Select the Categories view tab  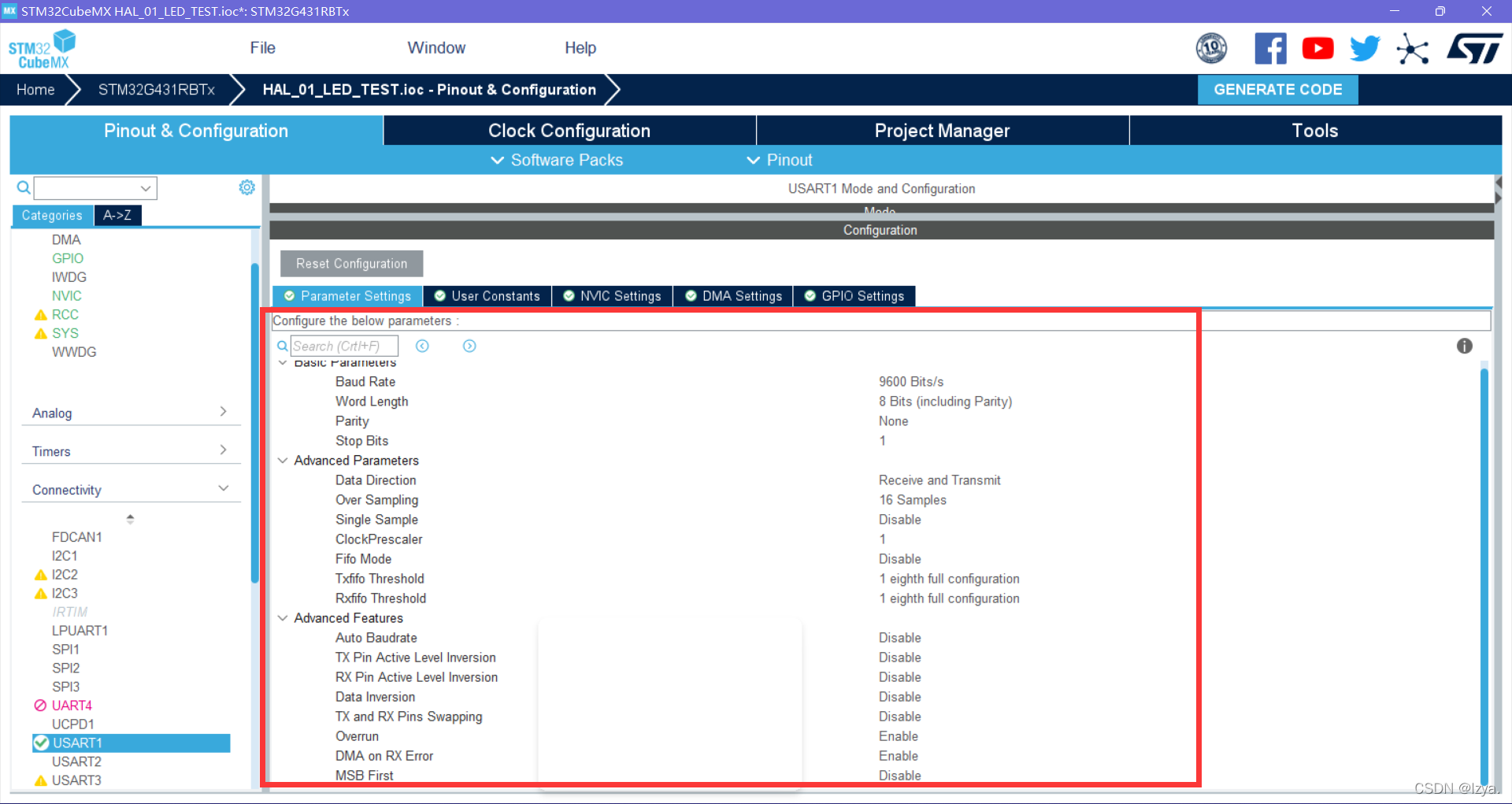coord(52,215)
